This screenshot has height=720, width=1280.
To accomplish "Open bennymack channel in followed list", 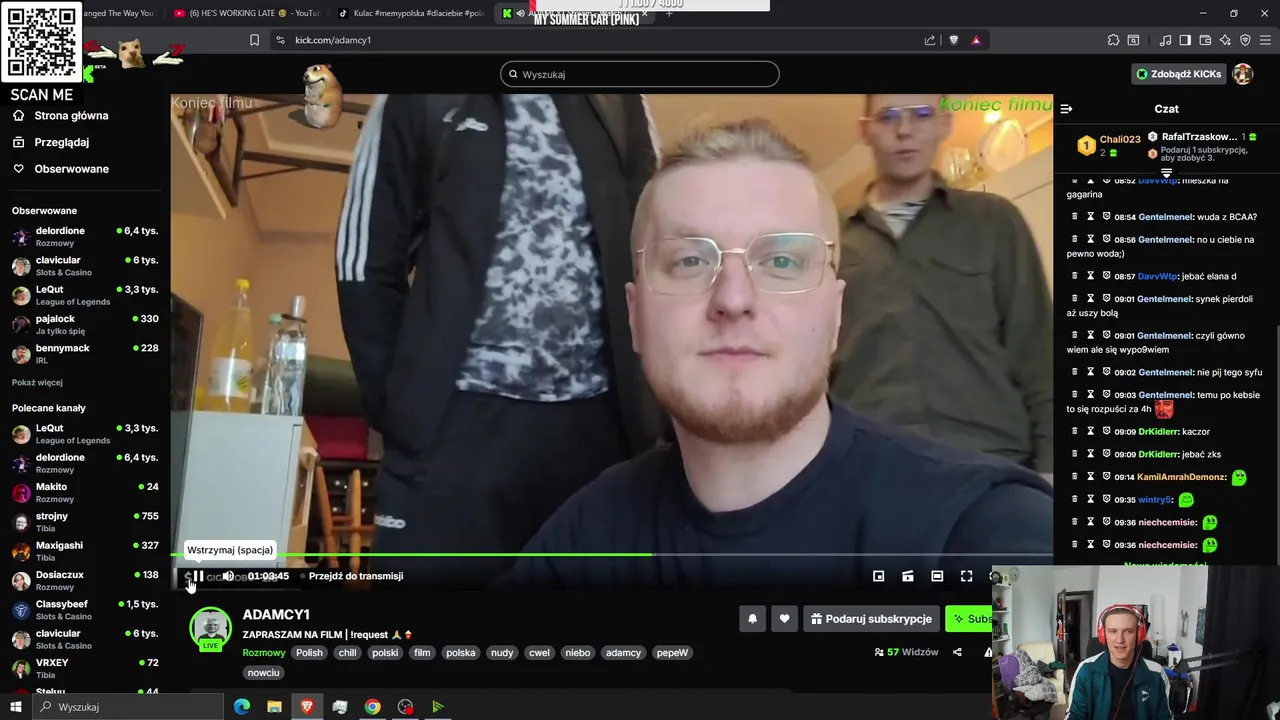I will (x=85, y=354).
